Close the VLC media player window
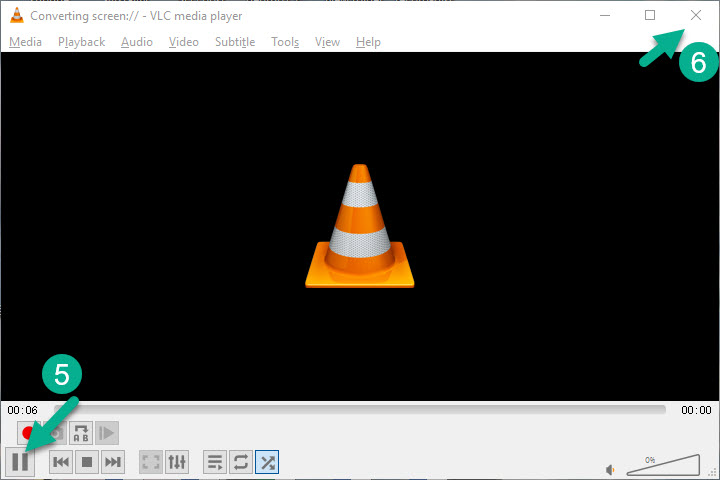Image resolution: width=720 pixels, height=480 pixels. (x=696, y=15)
